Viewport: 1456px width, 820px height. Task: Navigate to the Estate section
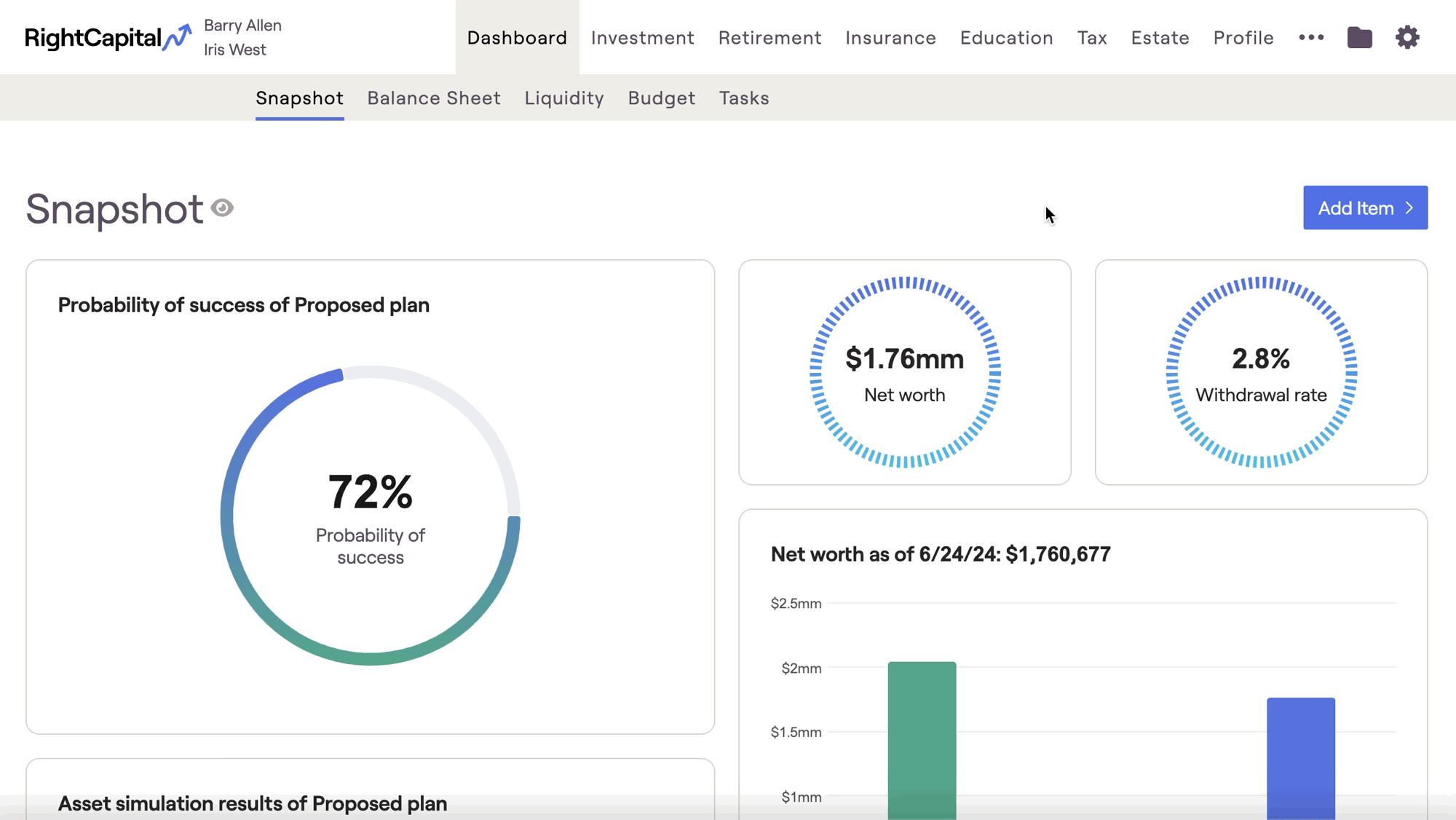click(1160, 38)
